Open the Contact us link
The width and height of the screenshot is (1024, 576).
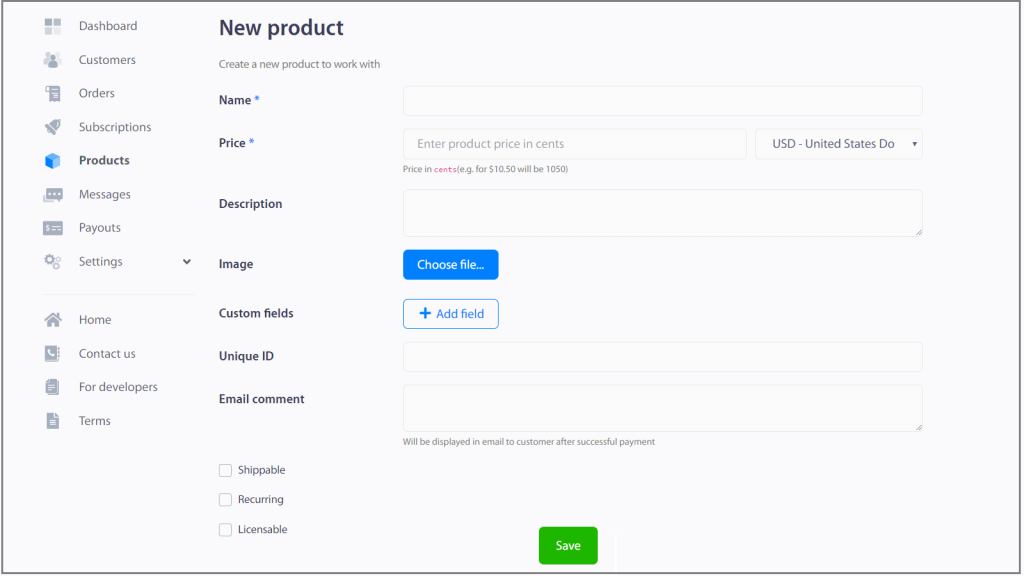coord(107,354)
